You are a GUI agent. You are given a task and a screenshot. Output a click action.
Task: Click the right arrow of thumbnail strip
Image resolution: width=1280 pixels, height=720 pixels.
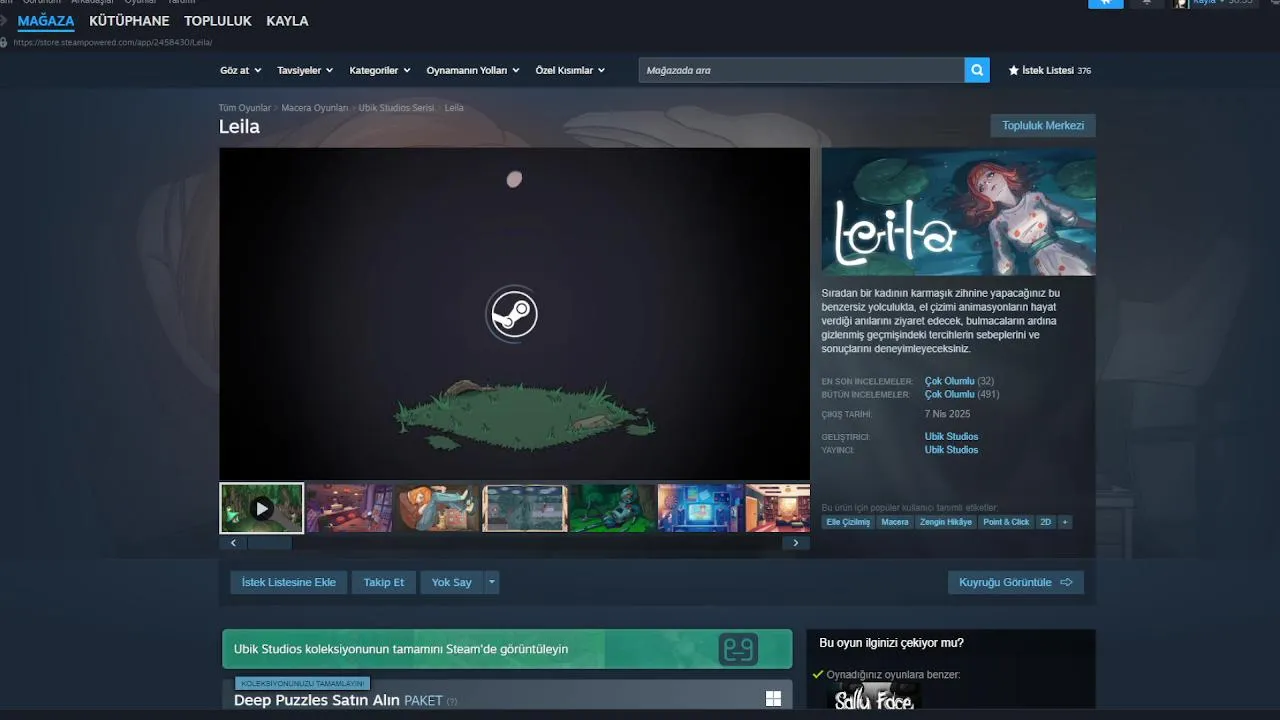pyautogui.click(x=796, y=543)
